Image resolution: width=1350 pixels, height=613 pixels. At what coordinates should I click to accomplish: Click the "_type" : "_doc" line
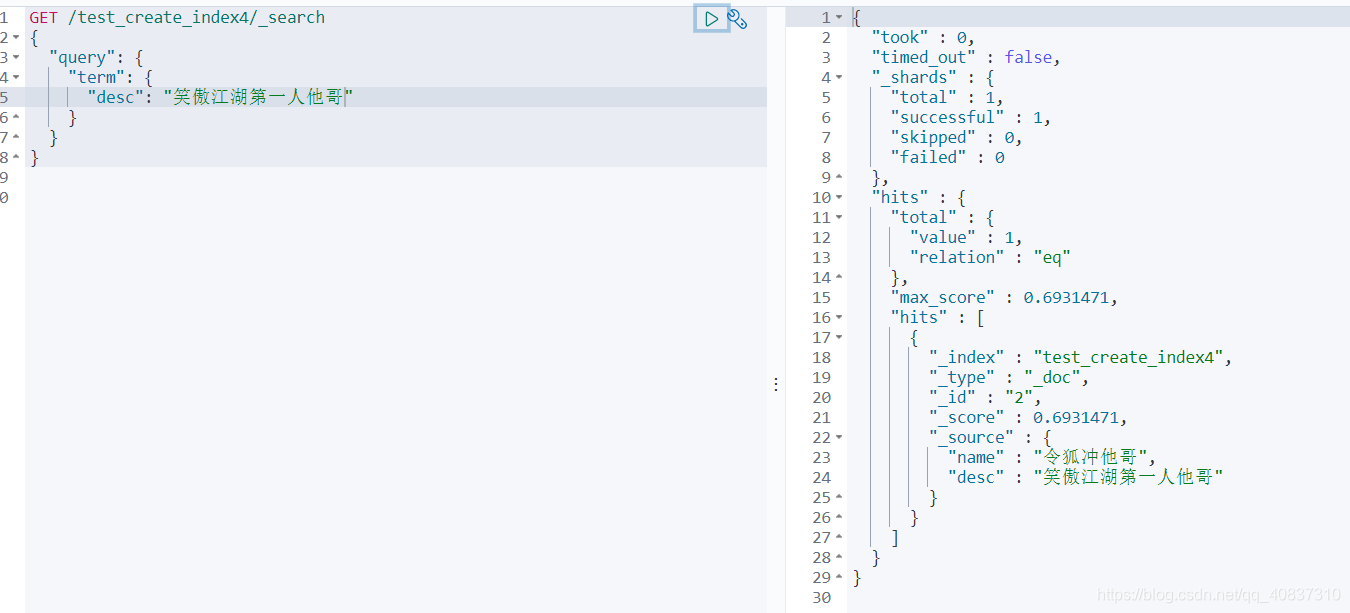pos(1008,377)
